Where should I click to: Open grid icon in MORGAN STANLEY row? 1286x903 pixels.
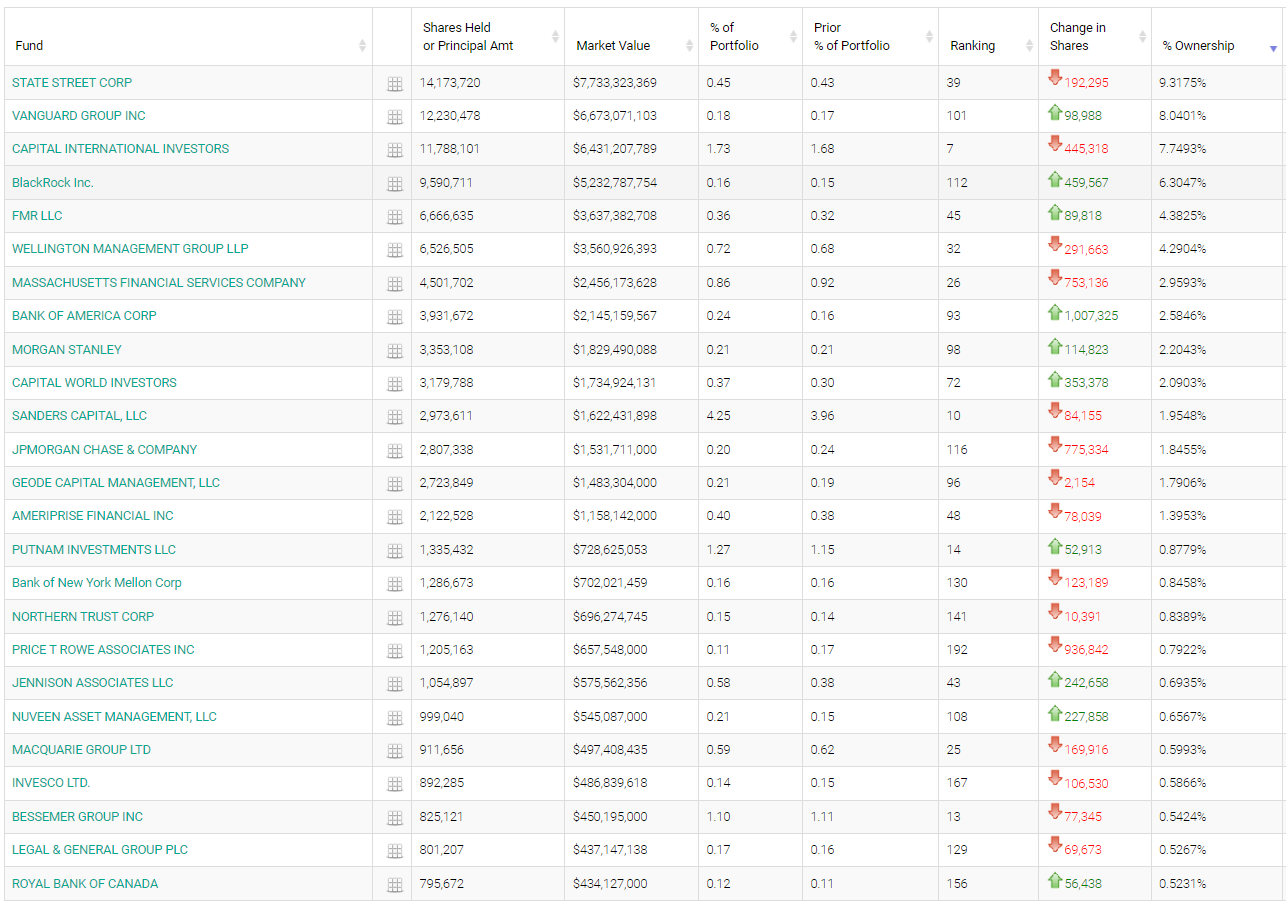pyautogui.click(x=394, y=351)
